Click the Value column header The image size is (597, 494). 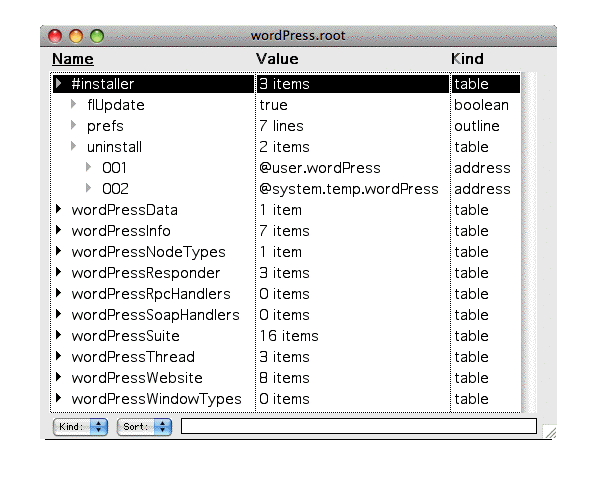point(277,59)
